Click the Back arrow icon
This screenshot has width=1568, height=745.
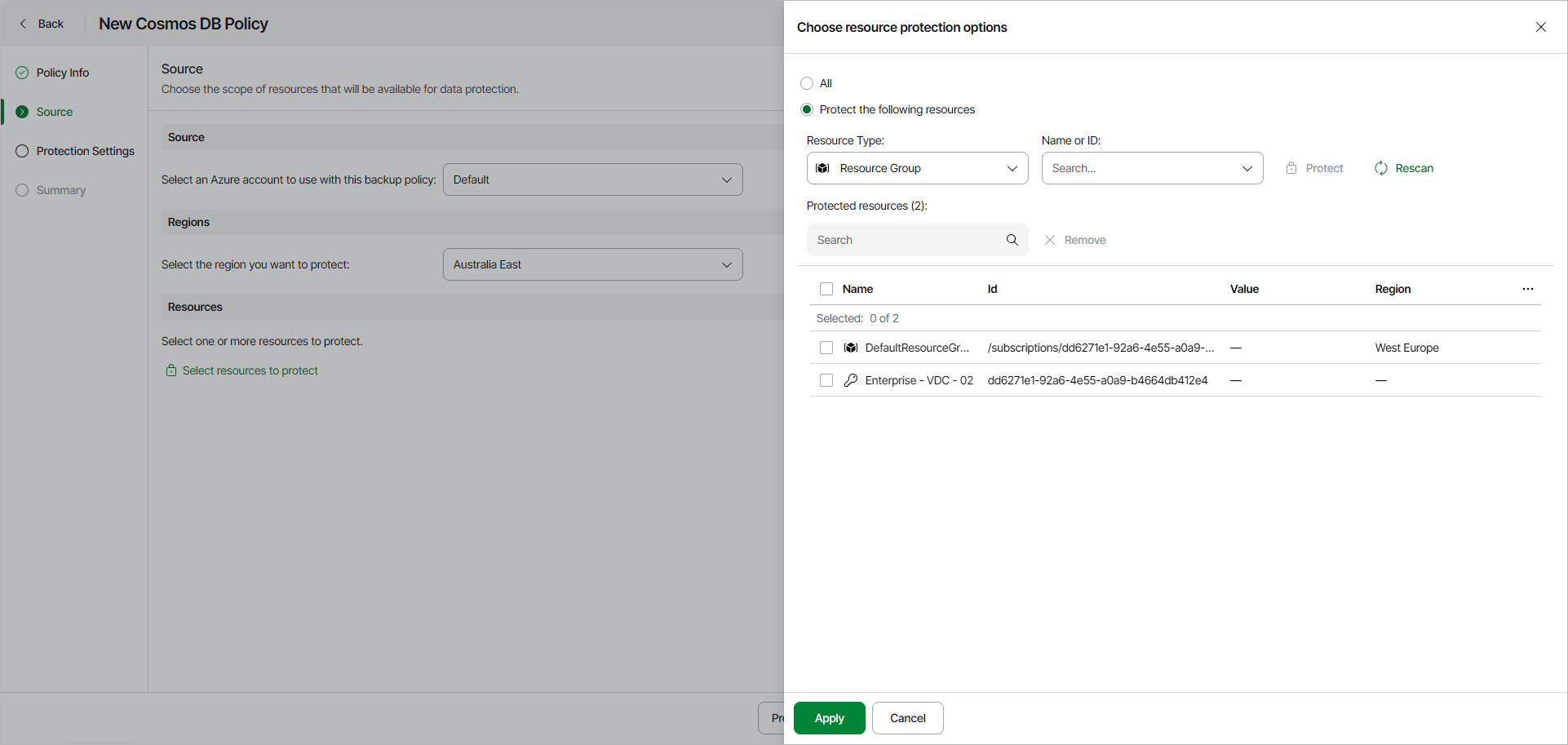24,24
